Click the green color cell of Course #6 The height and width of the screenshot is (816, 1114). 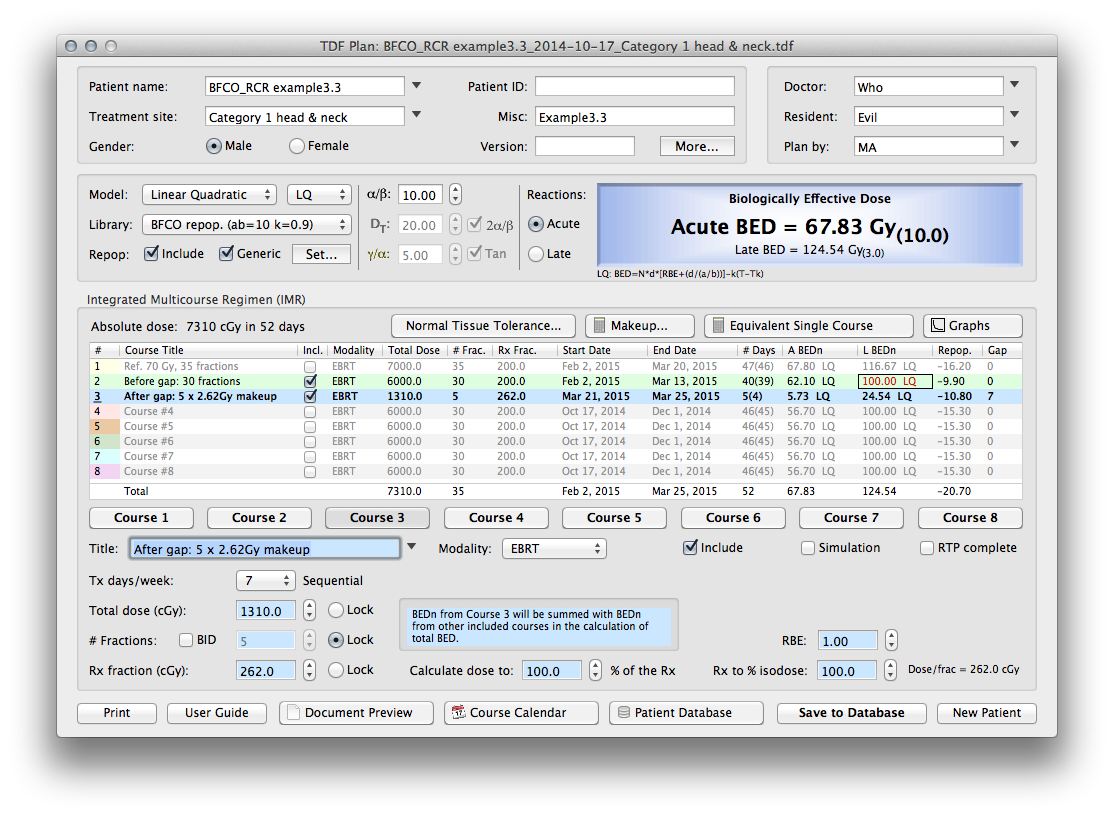105,441
